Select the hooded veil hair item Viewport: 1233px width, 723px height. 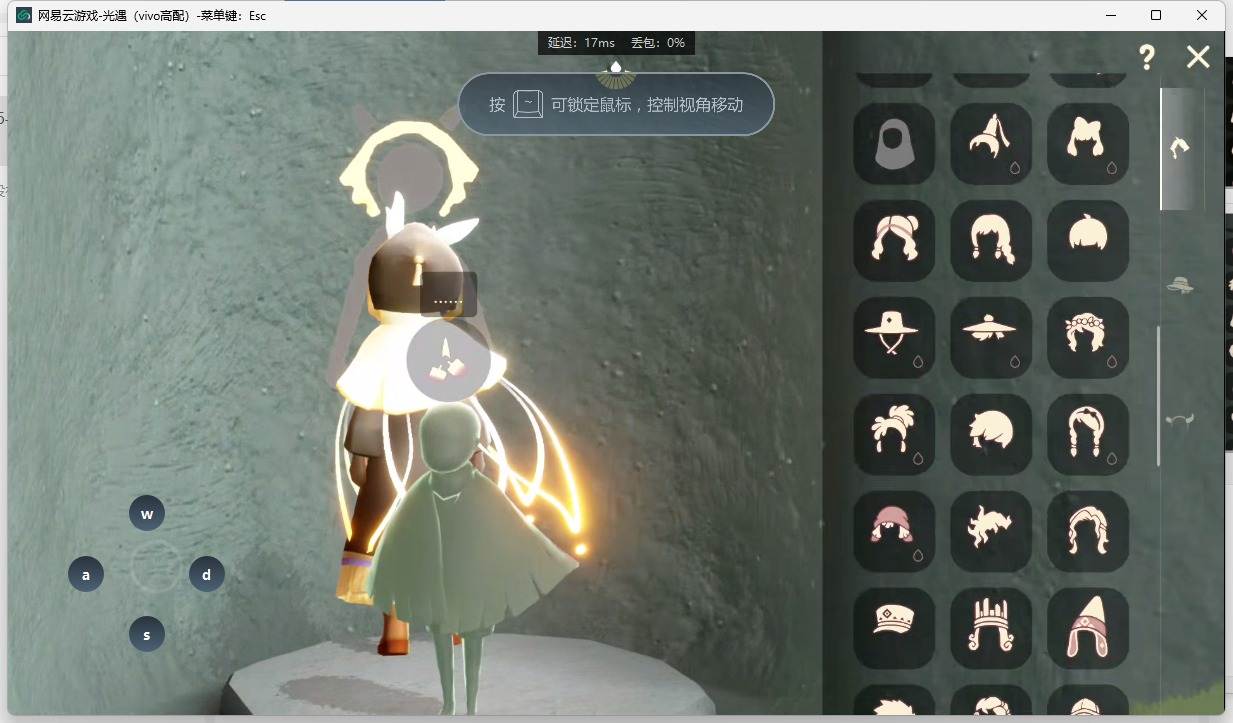894,144
